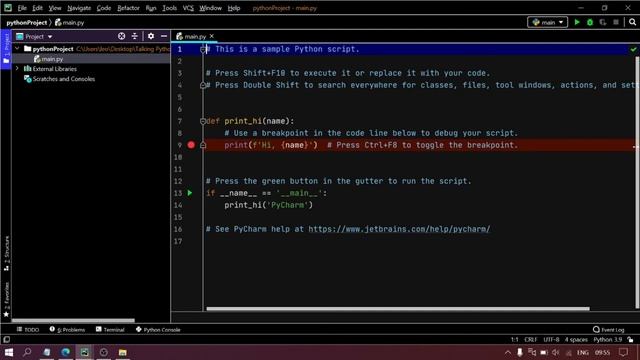Close the main.py editor tab
The image size is (640, 360).
pos(211,36)
